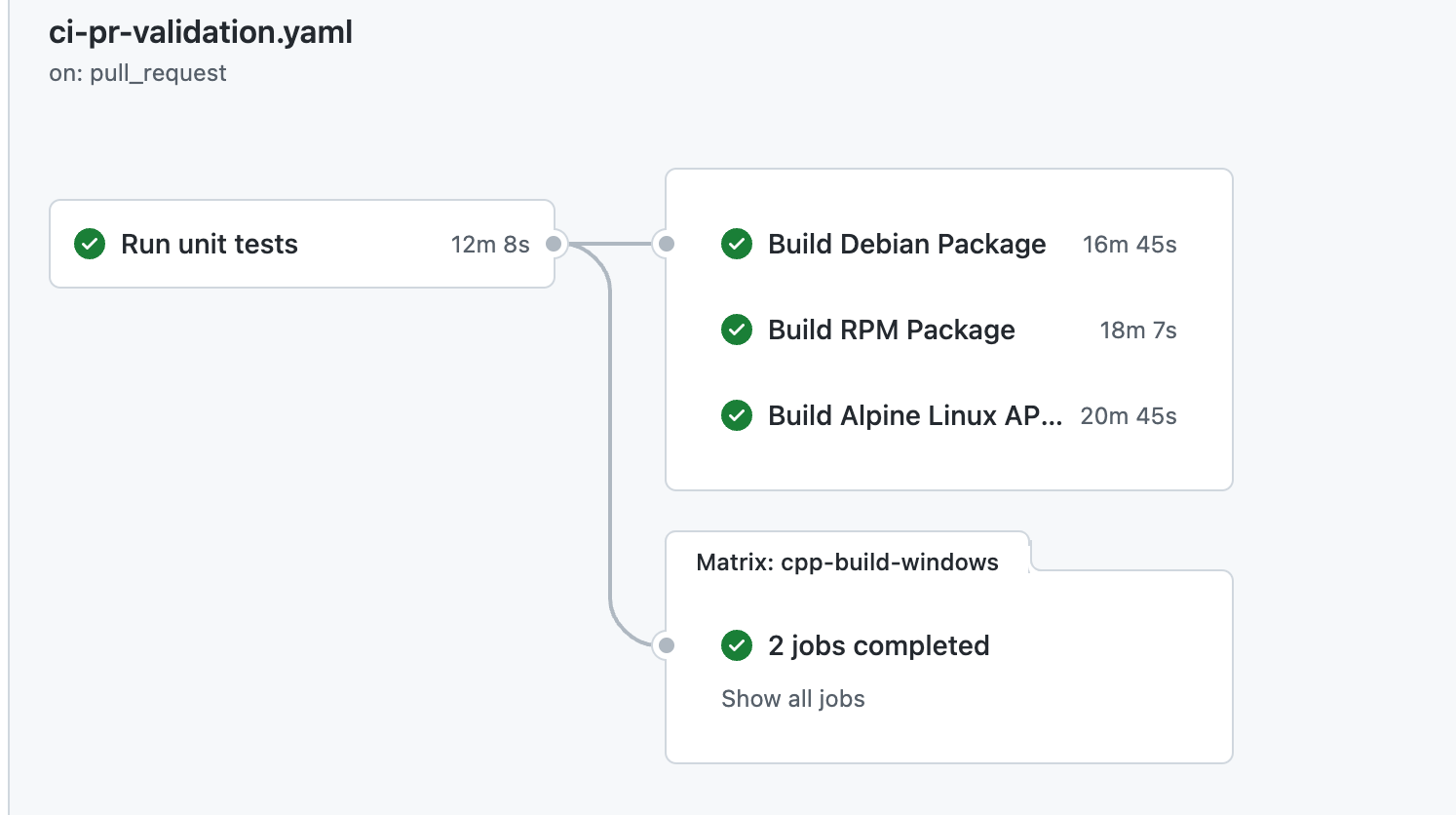
Task: Select the Matrix: cpp-build-windows tab label
Action: [847, 563]
